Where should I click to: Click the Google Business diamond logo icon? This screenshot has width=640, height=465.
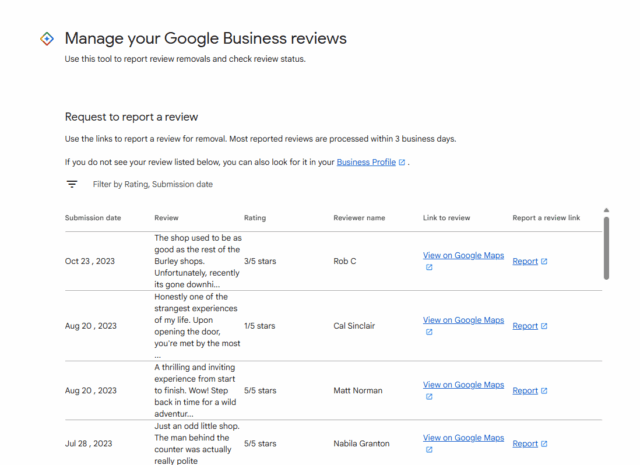pyautogui.click(x=47, y=39)
